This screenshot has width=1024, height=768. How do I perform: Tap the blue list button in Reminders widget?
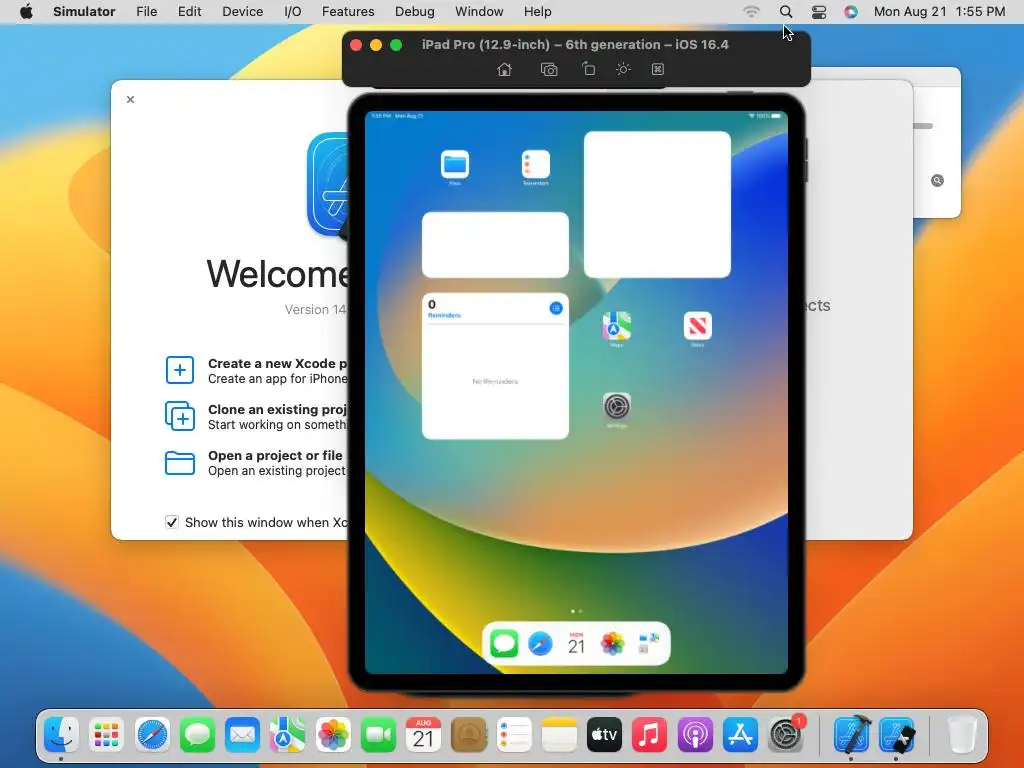coord(556,308)
